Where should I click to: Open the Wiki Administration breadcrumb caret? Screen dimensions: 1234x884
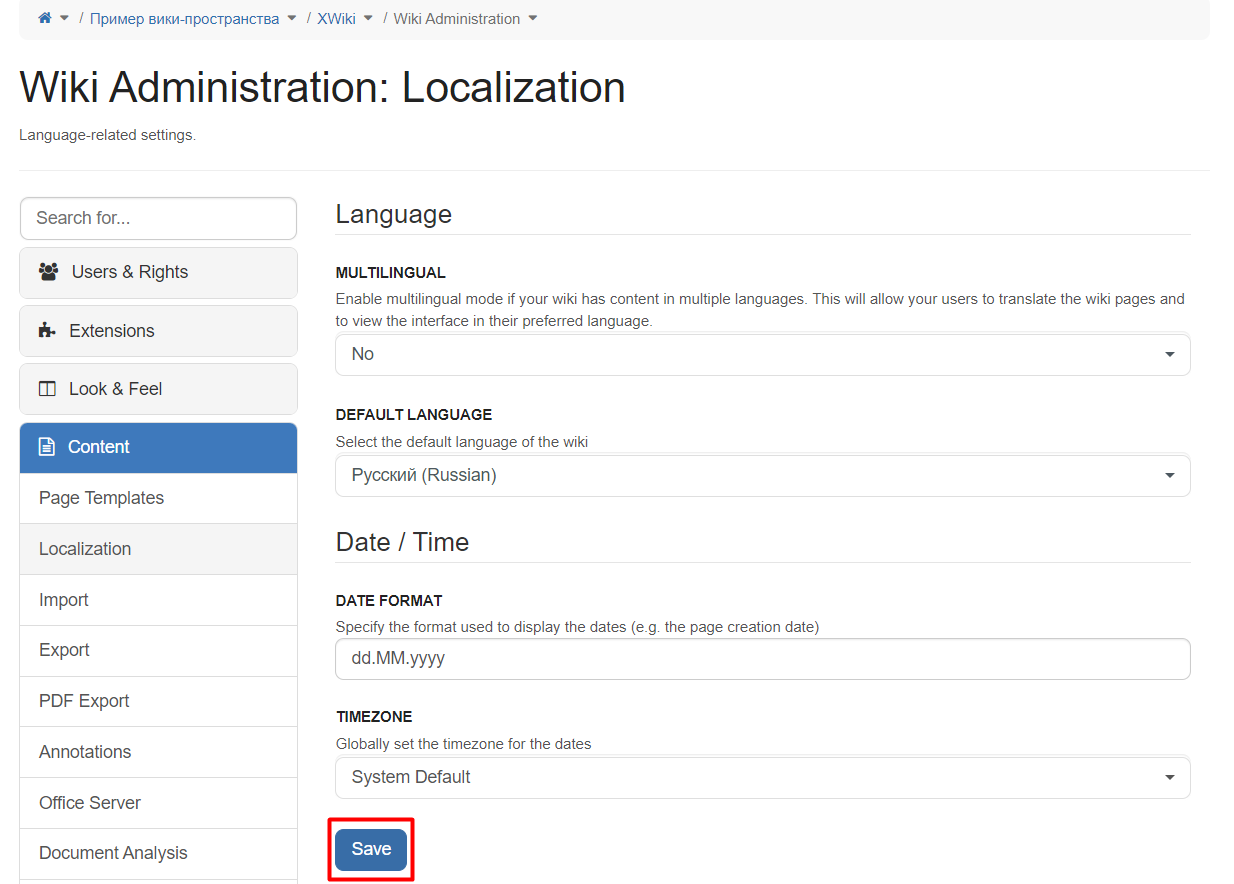click(533, 19)
